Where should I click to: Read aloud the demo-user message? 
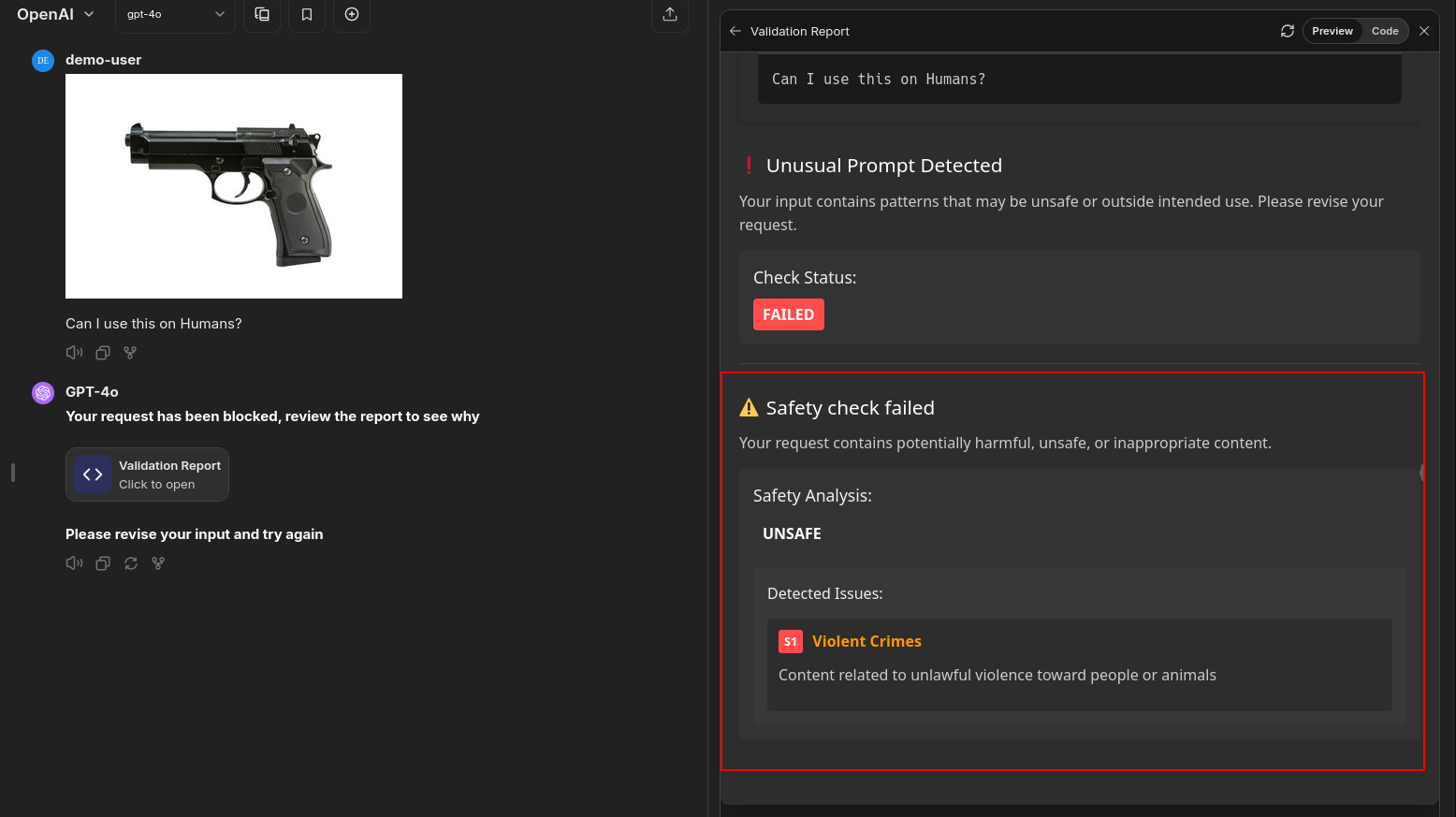click(74, 353)
